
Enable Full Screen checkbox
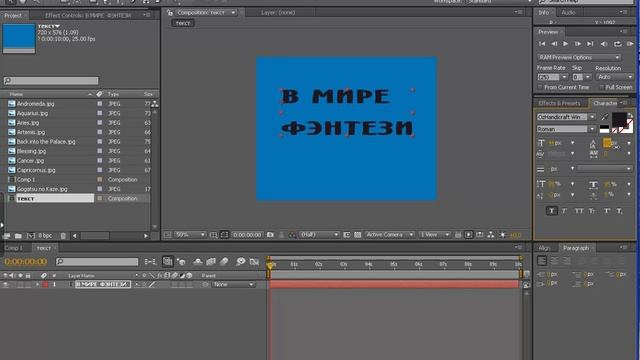[x=601, y=87]
